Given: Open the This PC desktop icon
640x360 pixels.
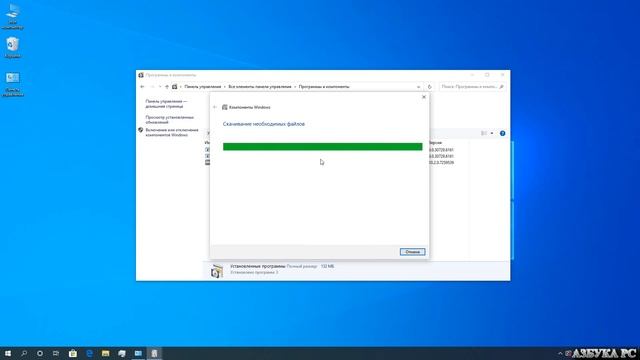Looking at the screenshot, I should coord(13,16).
